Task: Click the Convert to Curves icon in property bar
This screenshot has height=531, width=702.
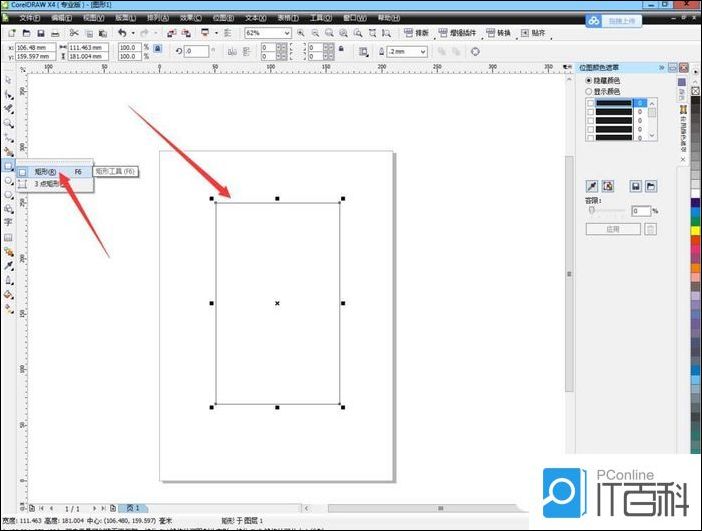Action: 475,51
